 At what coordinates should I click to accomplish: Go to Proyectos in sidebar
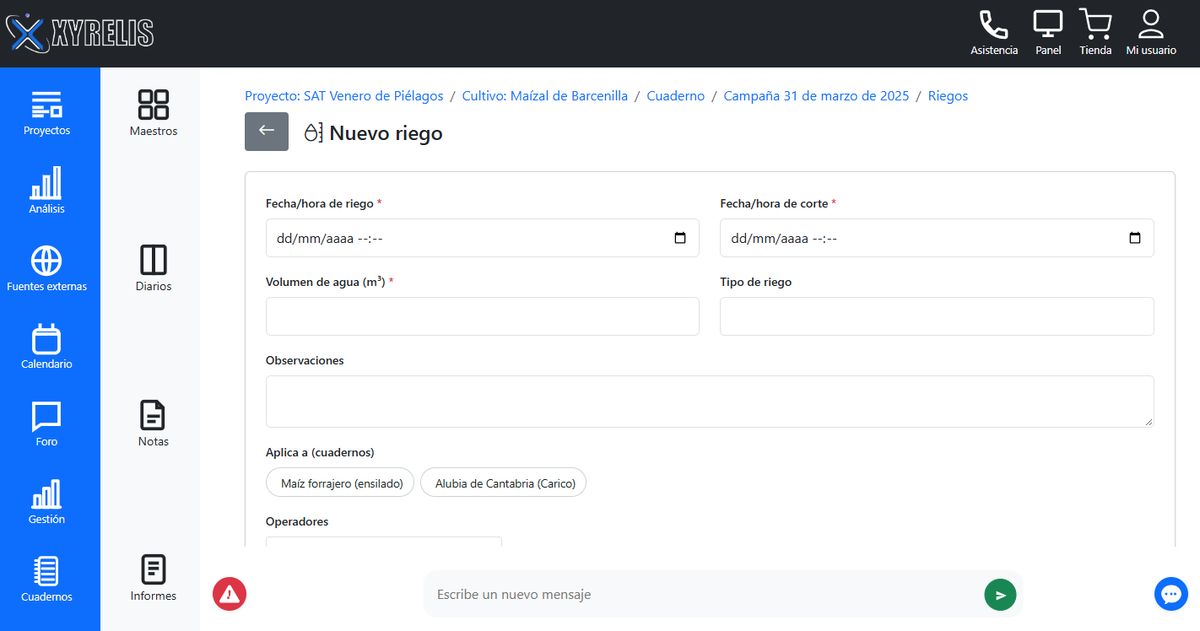pos(47,113)
